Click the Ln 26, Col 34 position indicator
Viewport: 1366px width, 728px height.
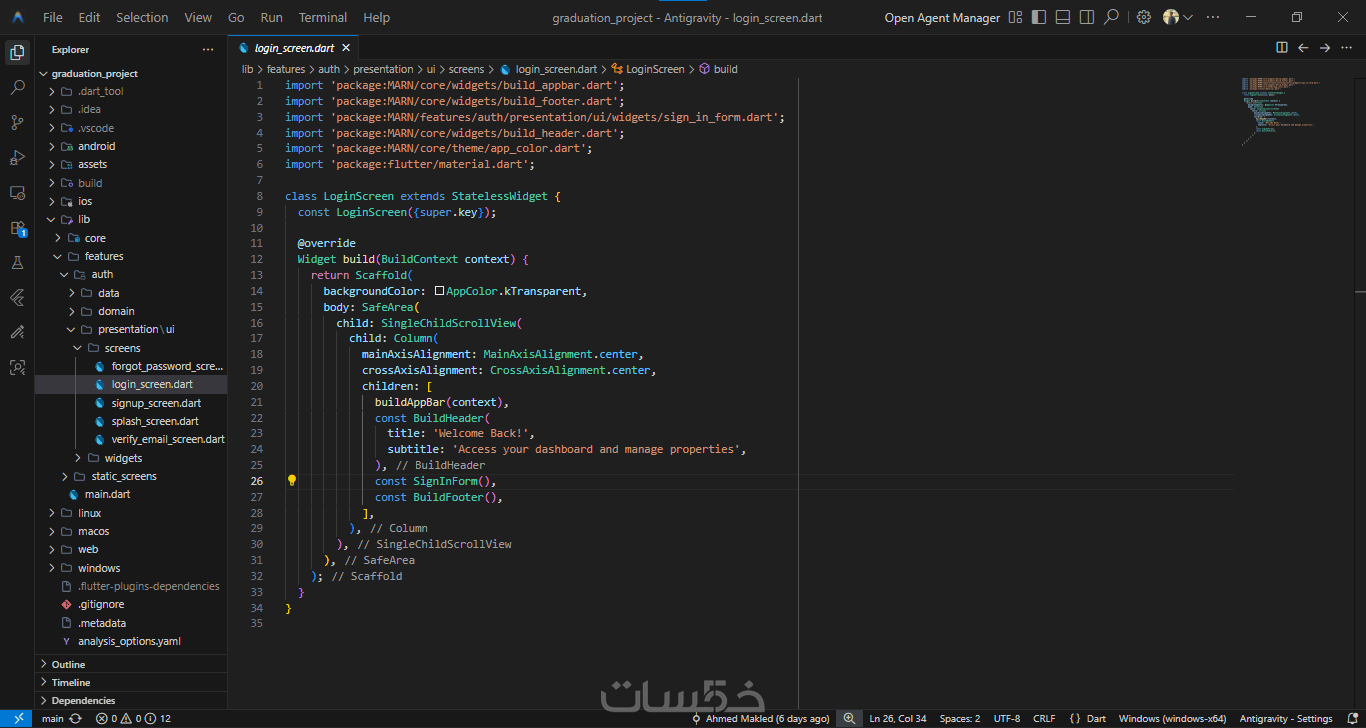coord(898,718)
